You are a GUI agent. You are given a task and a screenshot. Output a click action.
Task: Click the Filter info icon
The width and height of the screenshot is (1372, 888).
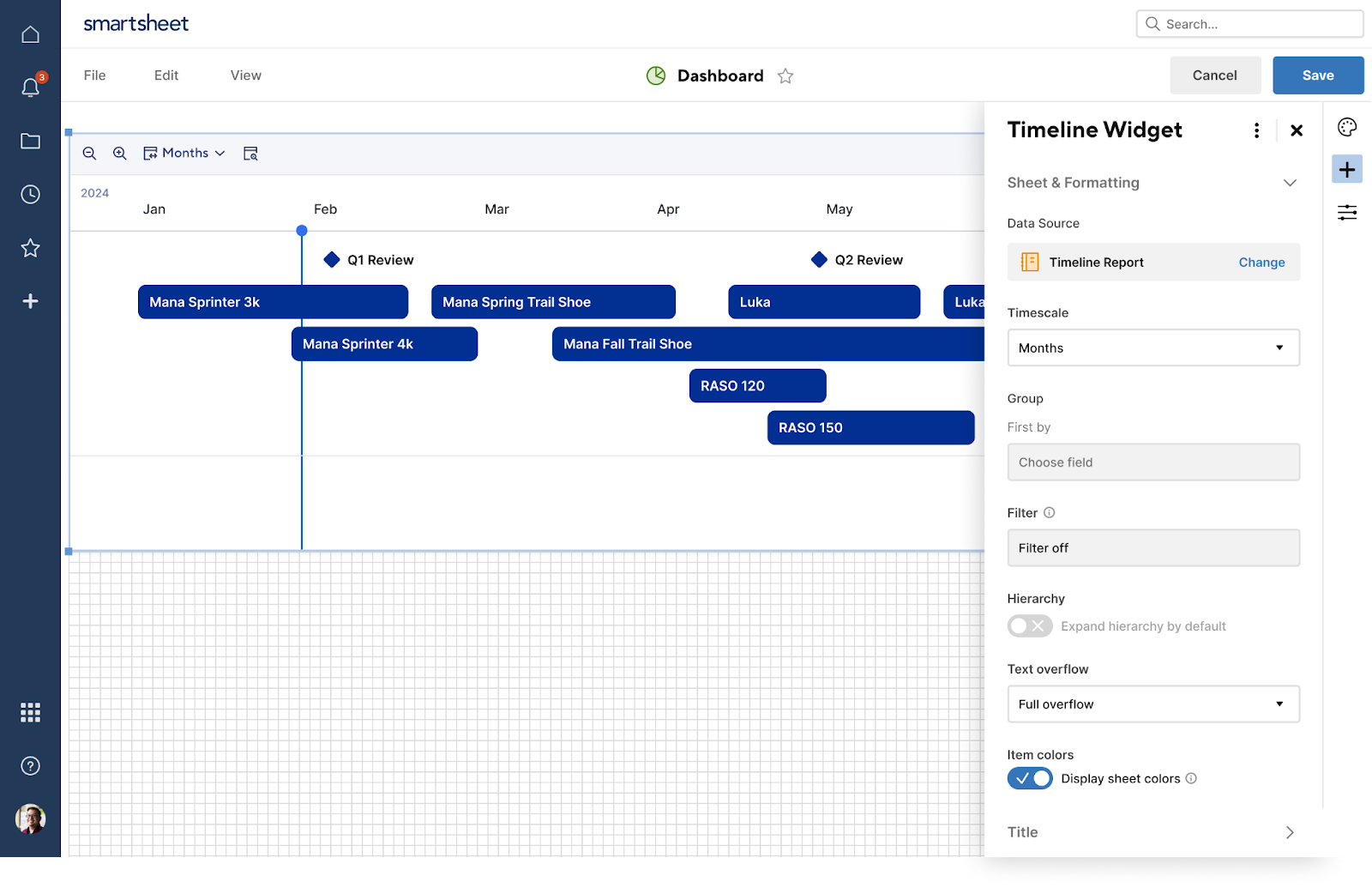pos(1049,513)
